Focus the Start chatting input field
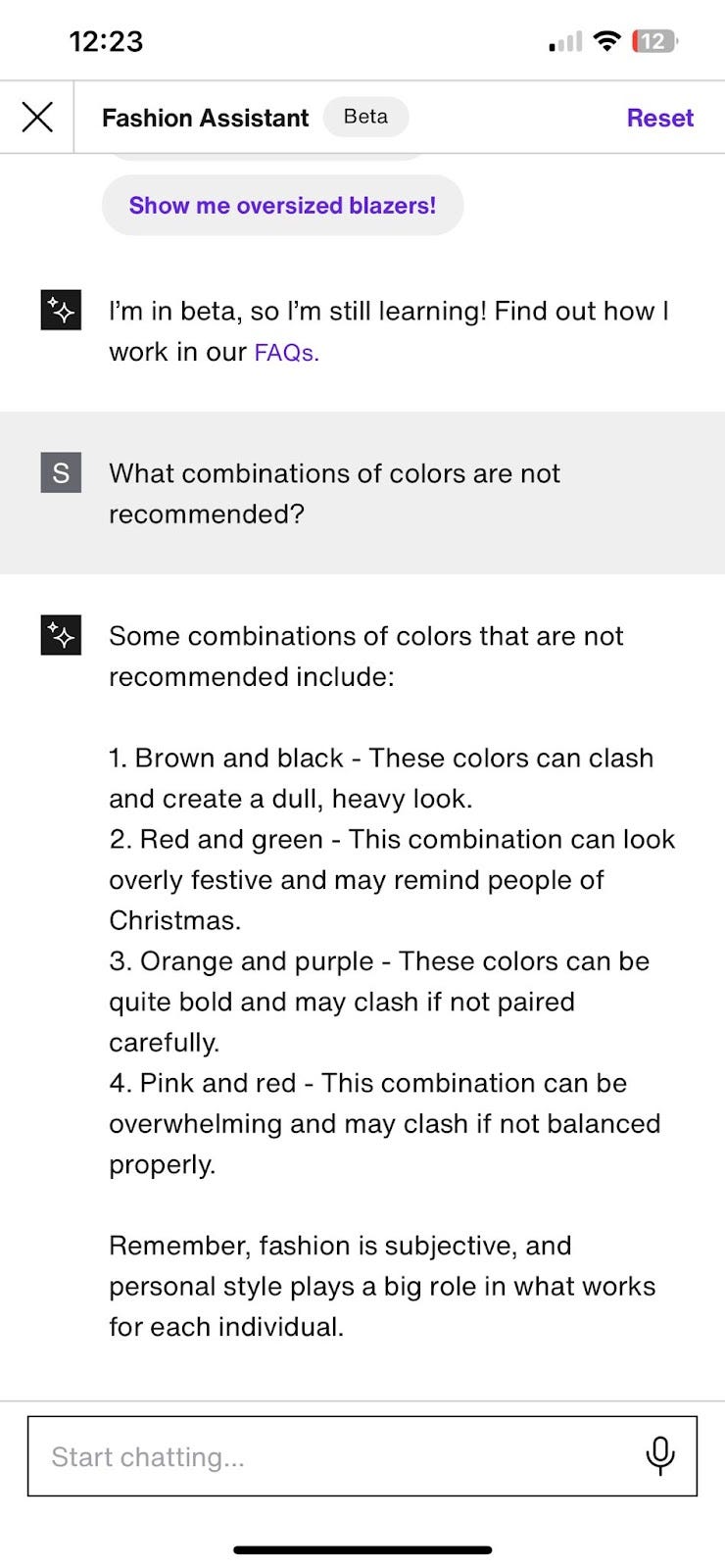The image size is (725, 1568). point(333,1456)
